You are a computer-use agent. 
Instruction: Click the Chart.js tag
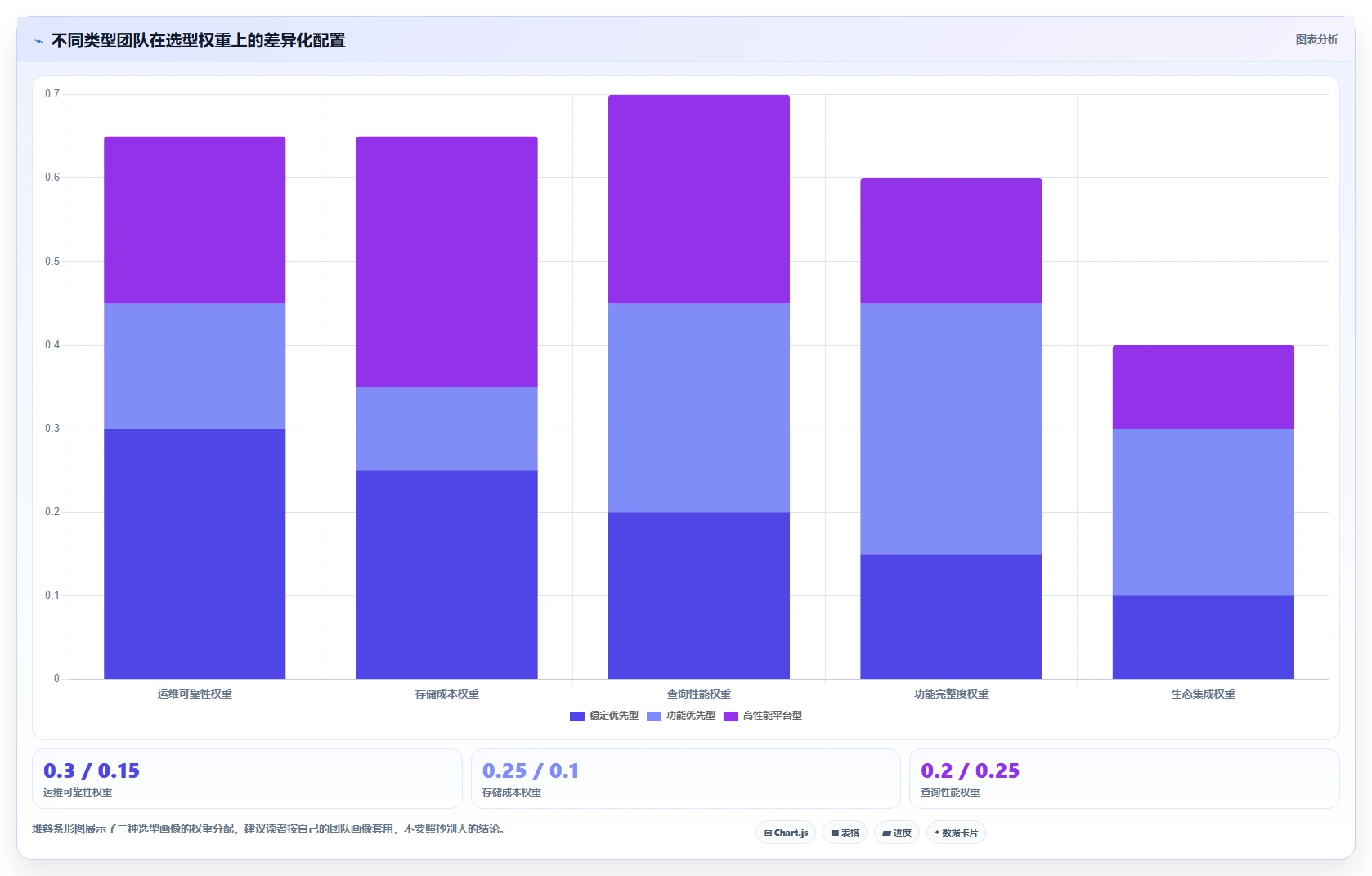(x=786, y=833)
